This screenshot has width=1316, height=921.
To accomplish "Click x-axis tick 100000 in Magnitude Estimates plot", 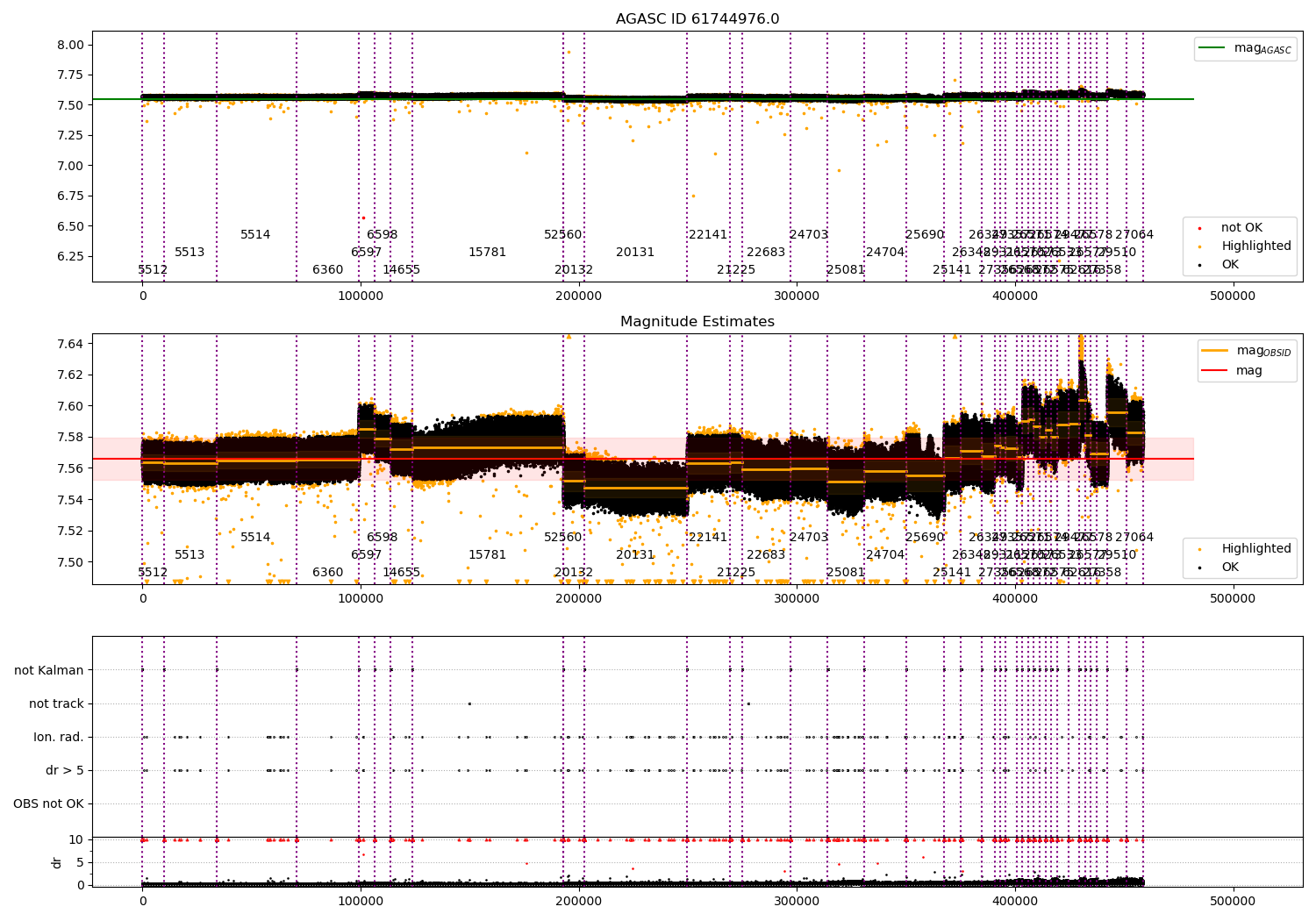I will [x=361, y=599].
